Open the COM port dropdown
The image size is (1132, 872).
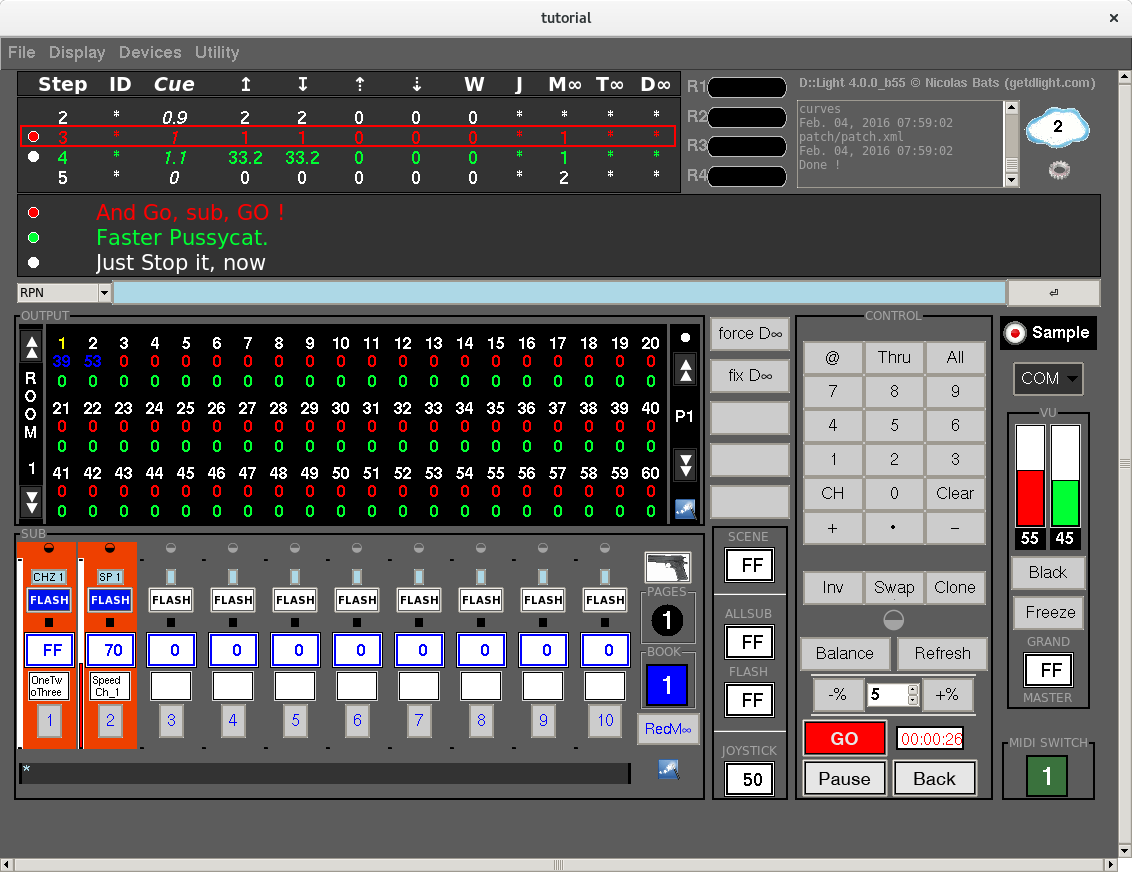pos(1048,379)
